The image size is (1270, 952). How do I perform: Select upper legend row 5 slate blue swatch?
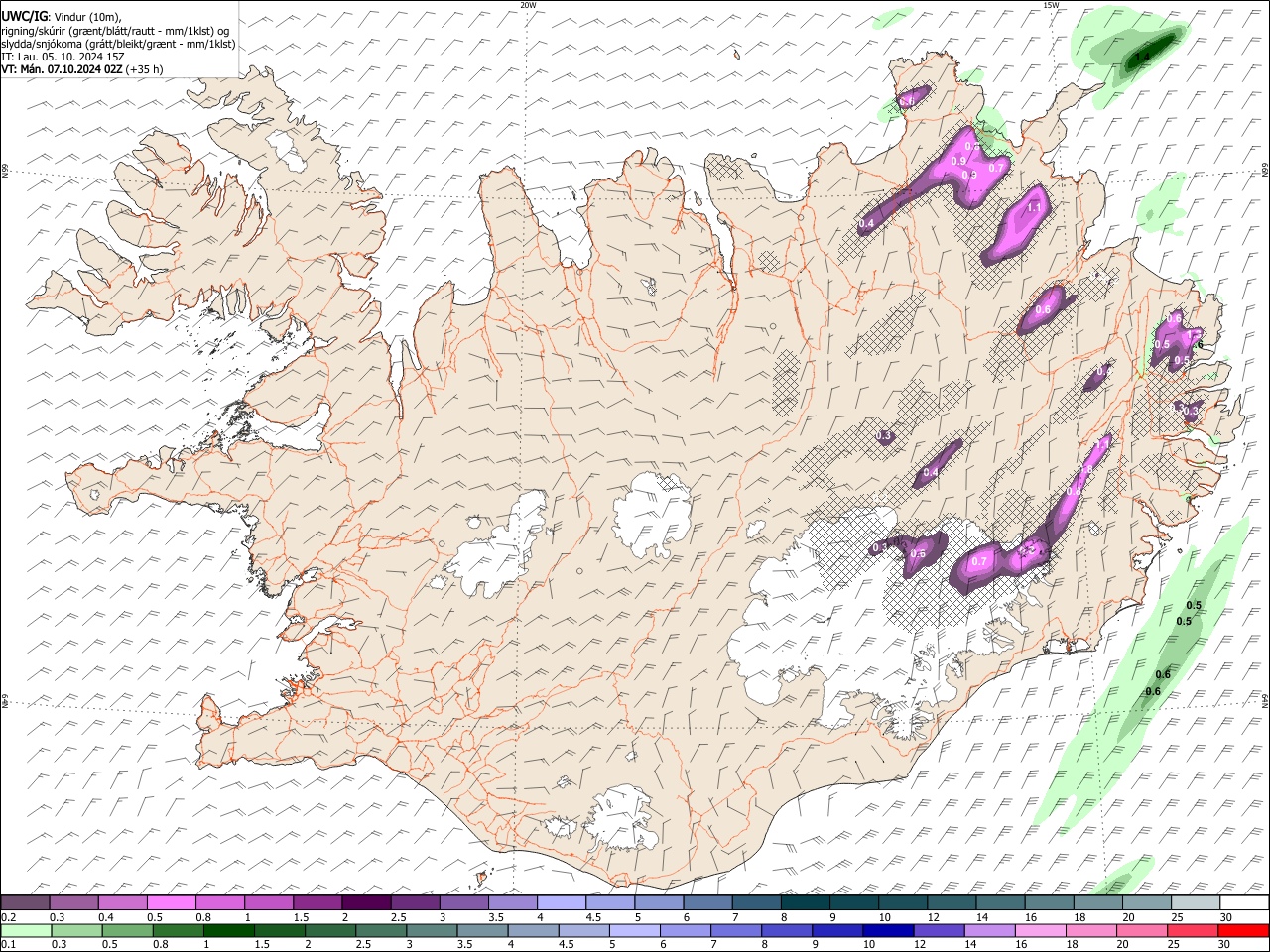(x=661, y=903)
